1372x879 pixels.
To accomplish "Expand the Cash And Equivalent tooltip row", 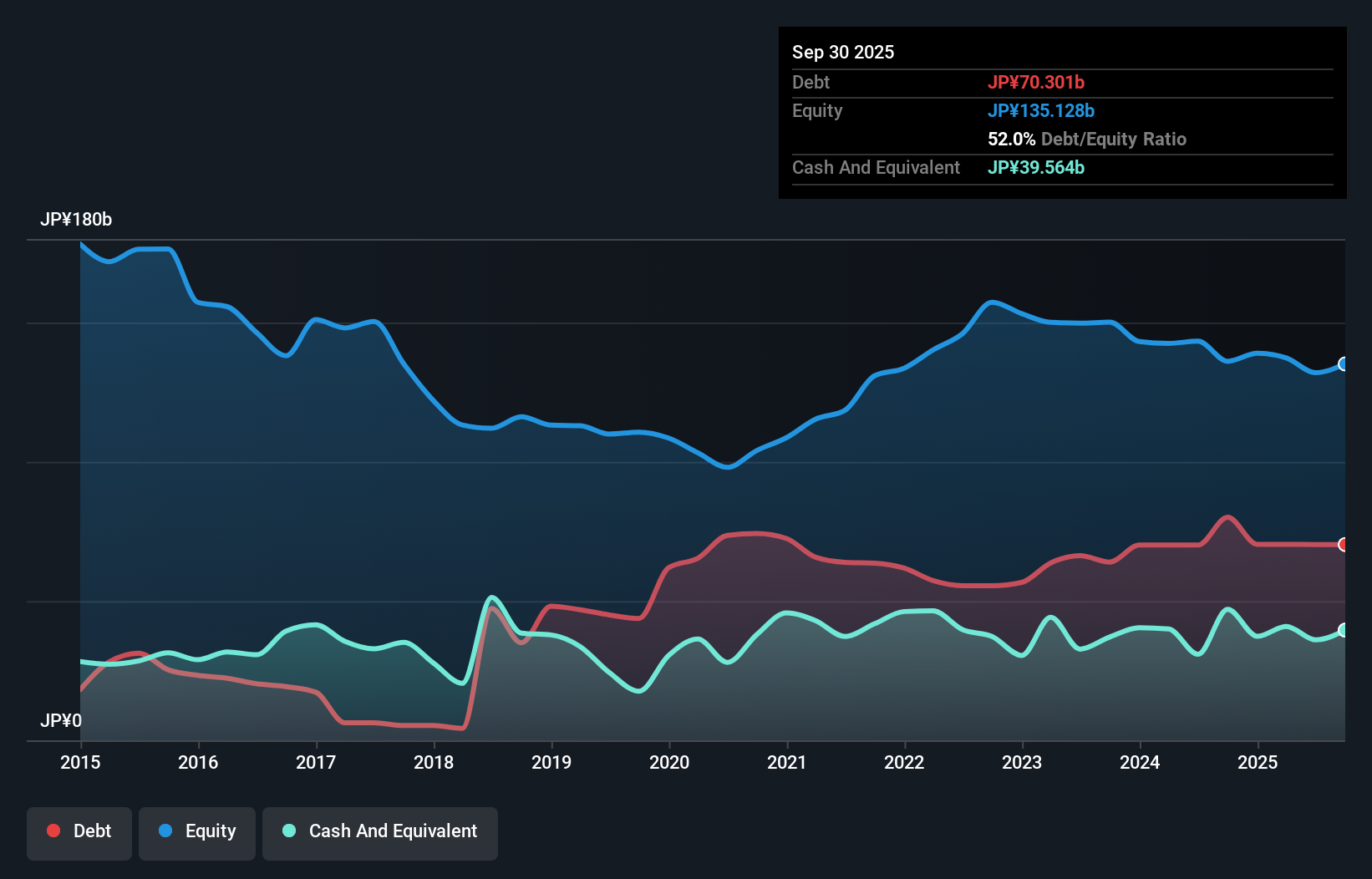I will point(876,167).
